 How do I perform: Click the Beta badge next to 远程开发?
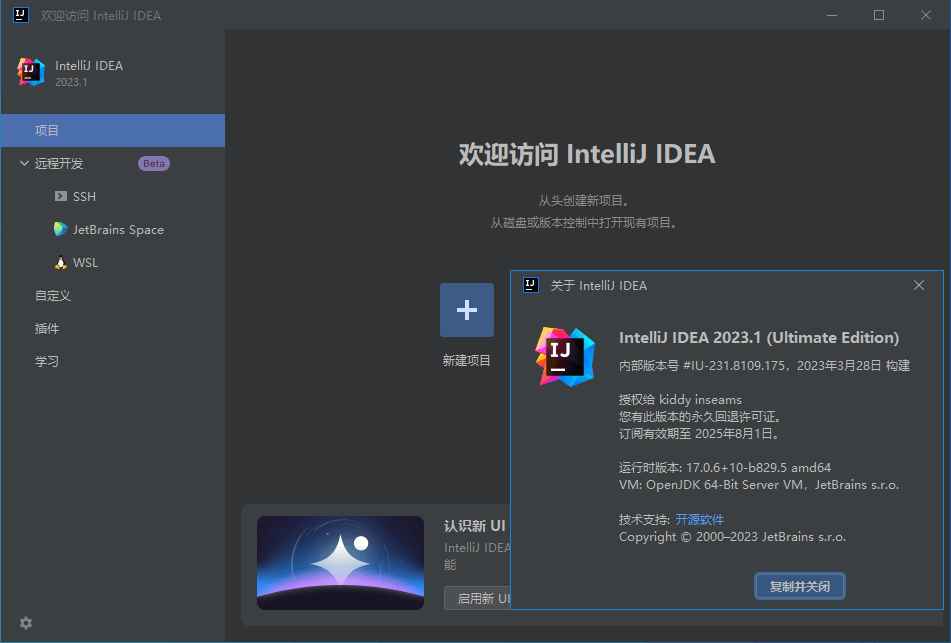point(152,163)
